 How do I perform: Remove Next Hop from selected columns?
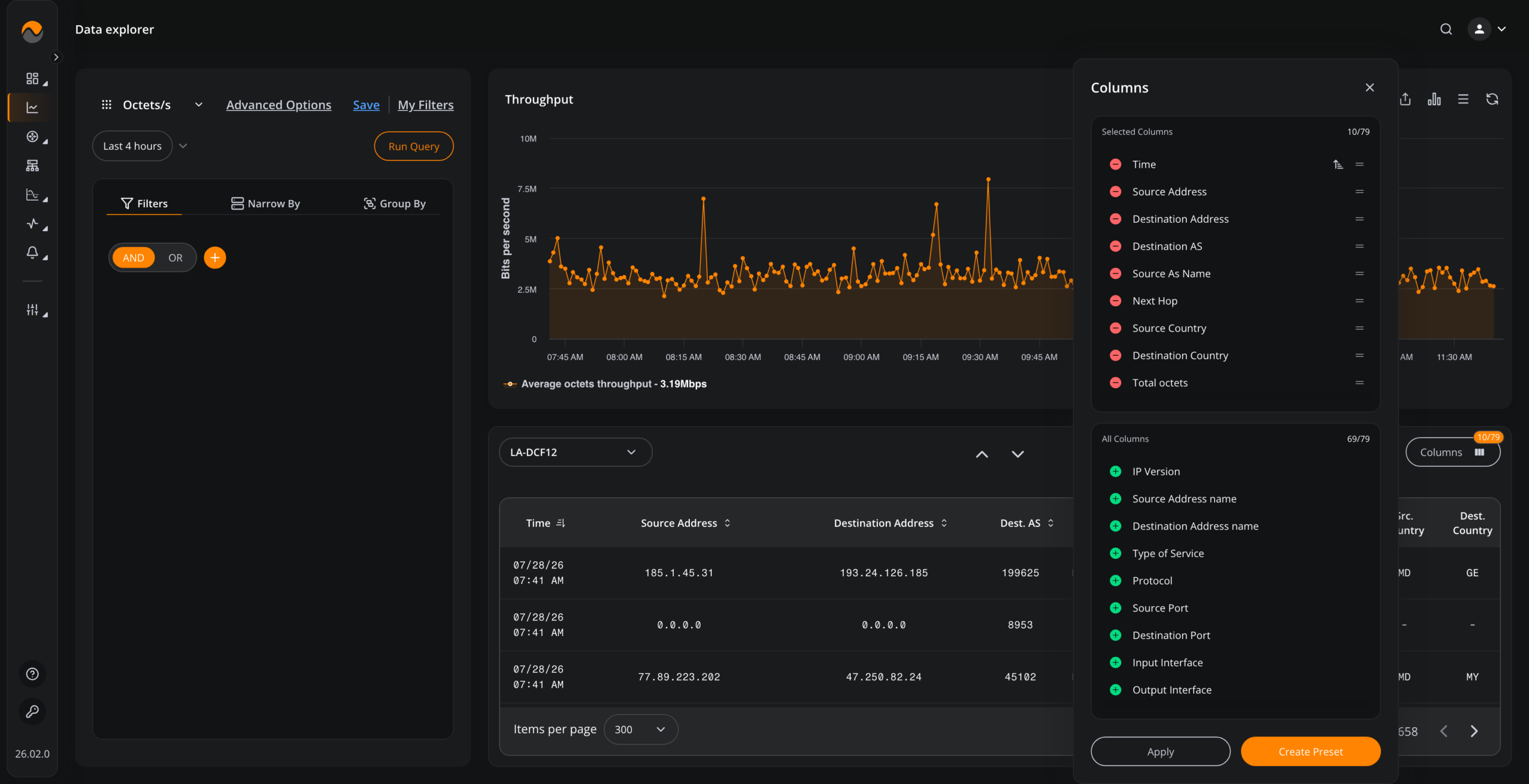click(1115, 301)
